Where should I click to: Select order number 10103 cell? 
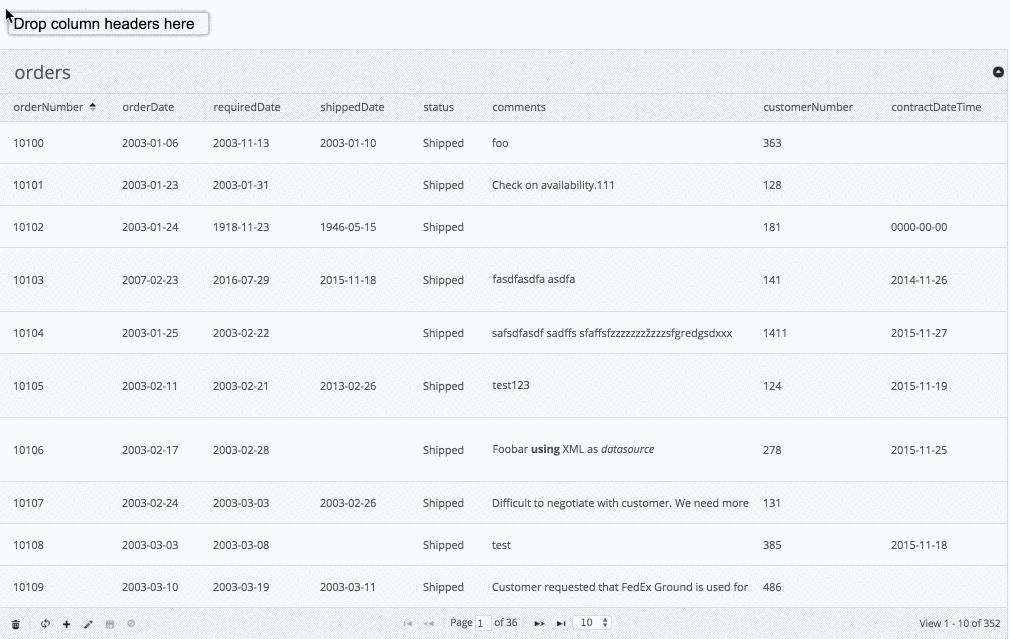point(28,280)
